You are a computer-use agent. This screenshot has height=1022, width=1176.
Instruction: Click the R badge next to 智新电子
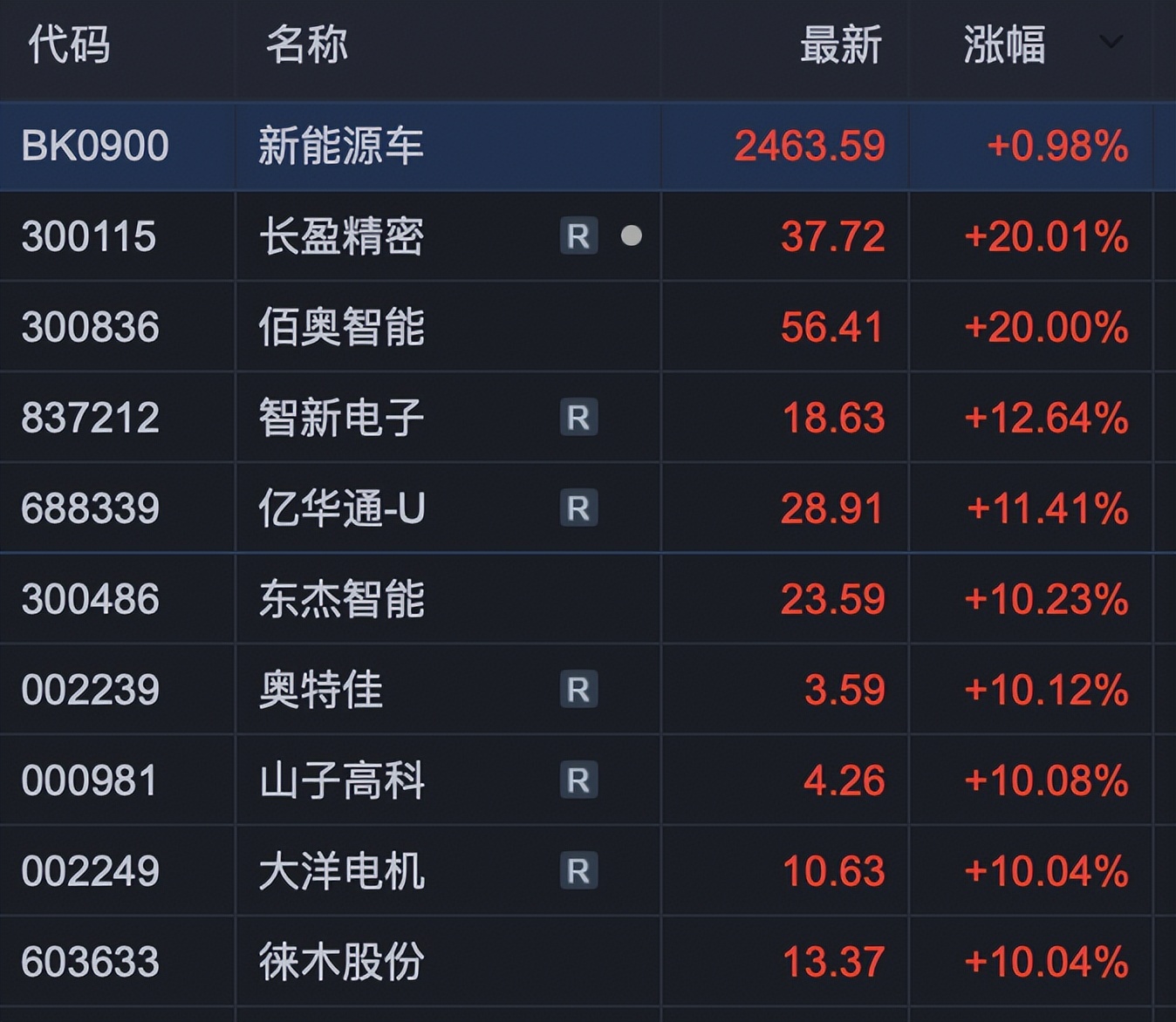(x=578, y=417)
